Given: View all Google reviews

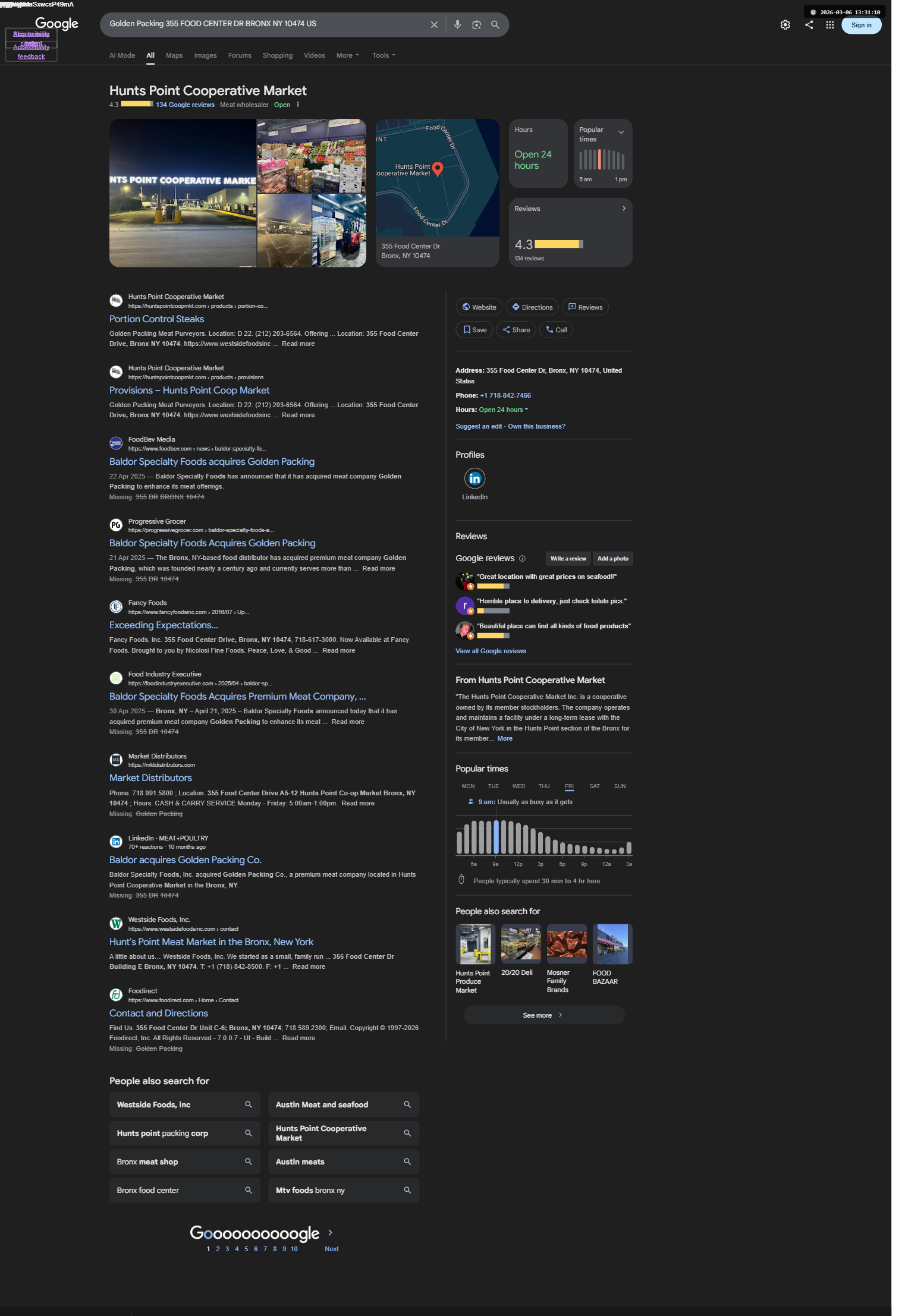Looking at the screenshot, I should [x=491, y=651].
